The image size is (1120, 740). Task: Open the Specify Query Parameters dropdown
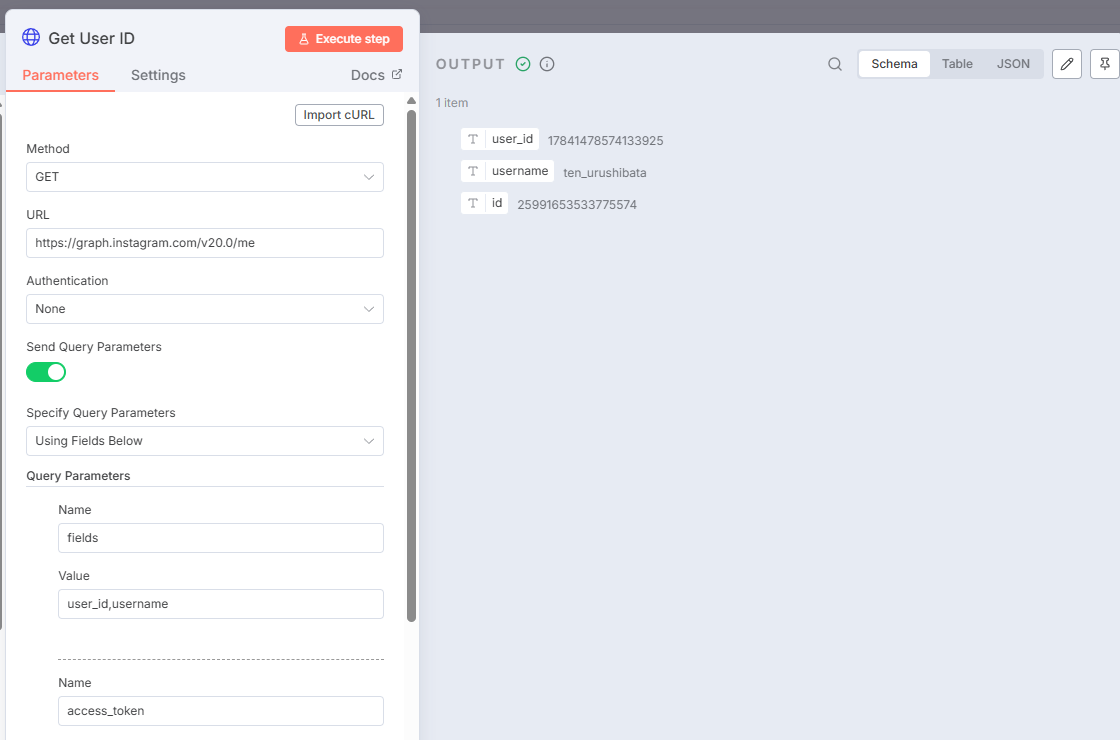point(204,441)
